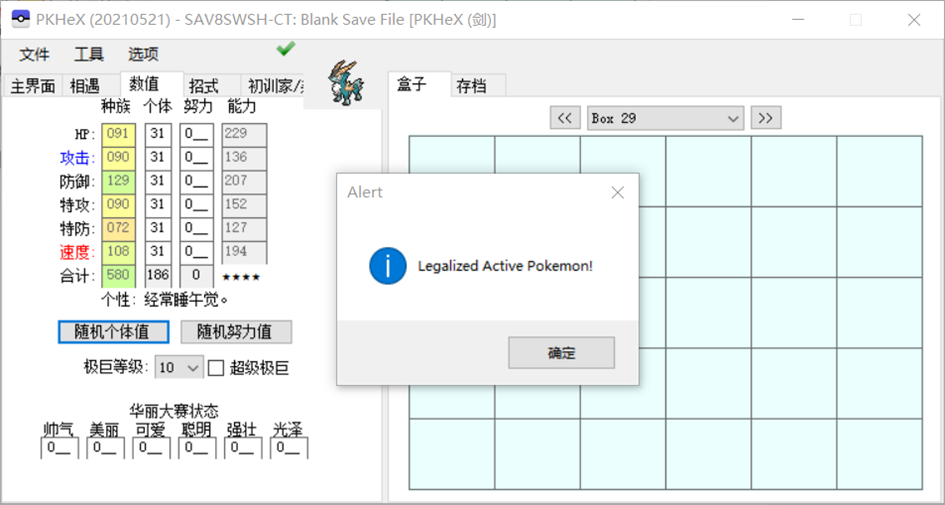This screenshot has width=945, height=505.
Task: Click the 聪明 contest stat field
Action: click(x=196, y=448)
